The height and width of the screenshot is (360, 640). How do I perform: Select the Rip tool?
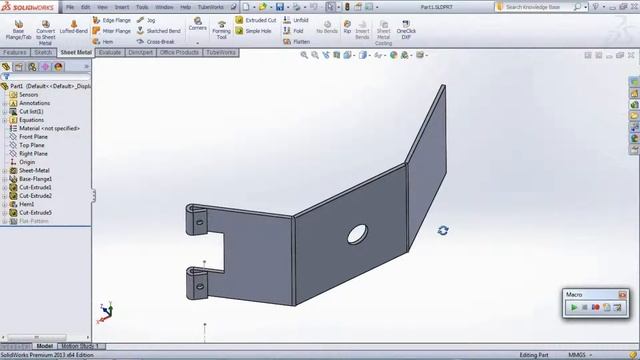[347, 27]
